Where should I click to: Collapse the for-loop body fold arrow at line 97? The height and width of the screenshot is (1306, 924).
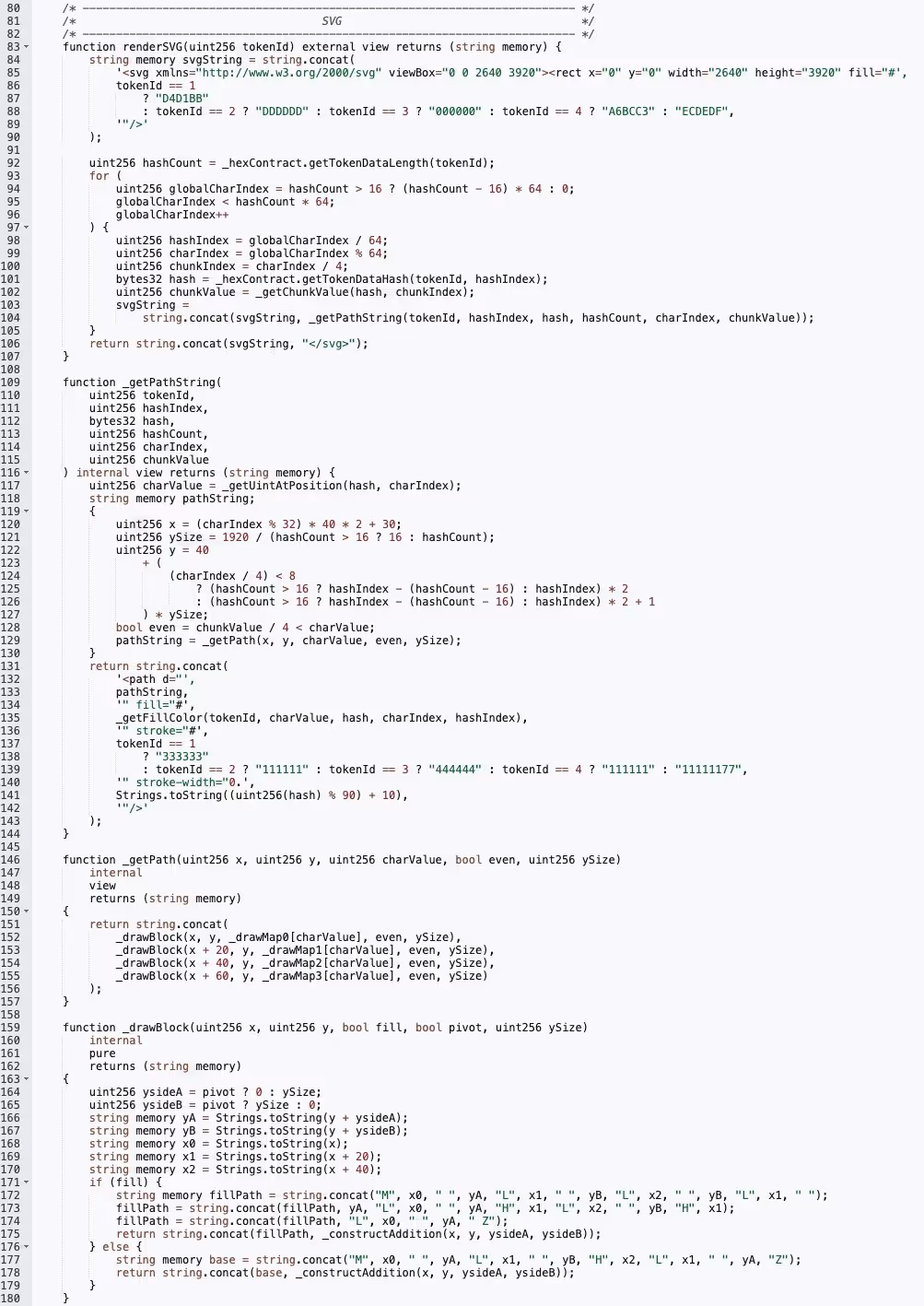pyautogui.click(x=26, y=228)
